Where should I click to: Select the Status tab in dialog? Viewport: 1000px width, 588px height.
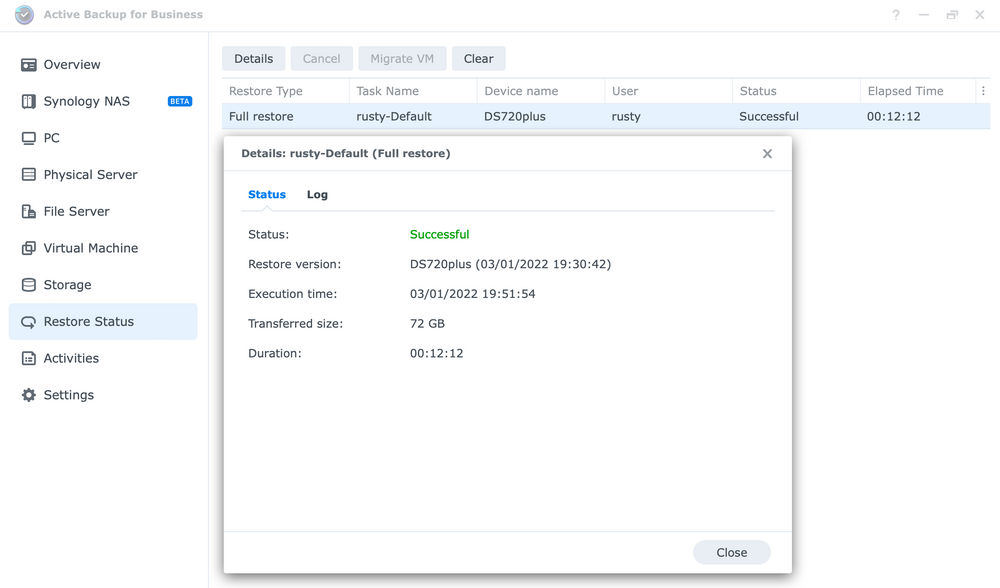click(x=267, y=195)
